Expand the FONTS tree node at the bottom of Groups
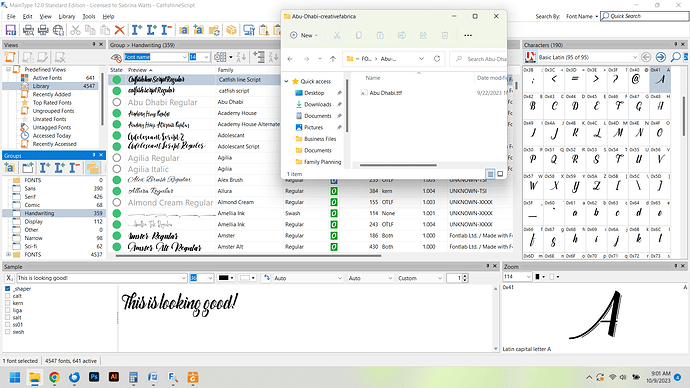 point(8,254)
